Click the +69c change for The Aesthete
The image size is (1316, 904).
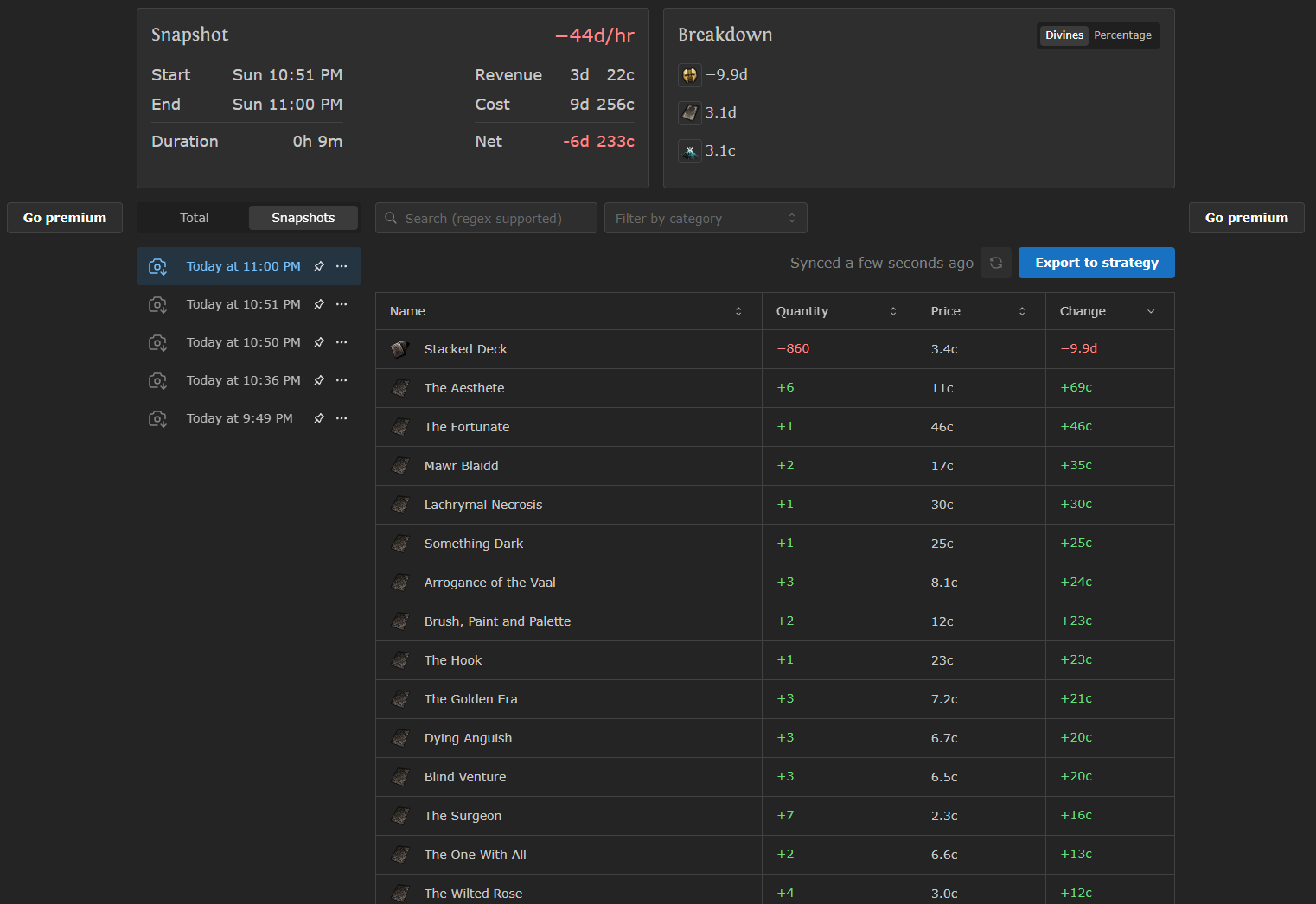[x=1076, y=387]
